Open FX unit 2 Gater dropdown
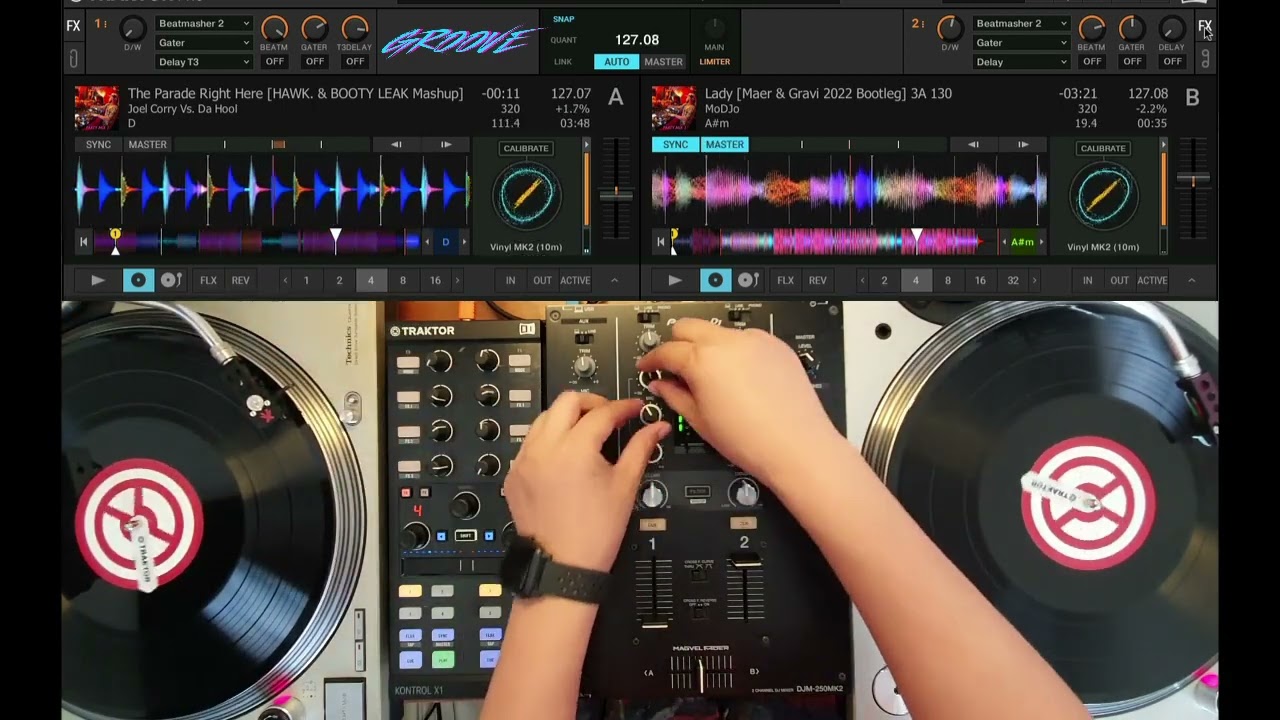This screenshot has height=720, width=1280. [x=1022, y=42]
